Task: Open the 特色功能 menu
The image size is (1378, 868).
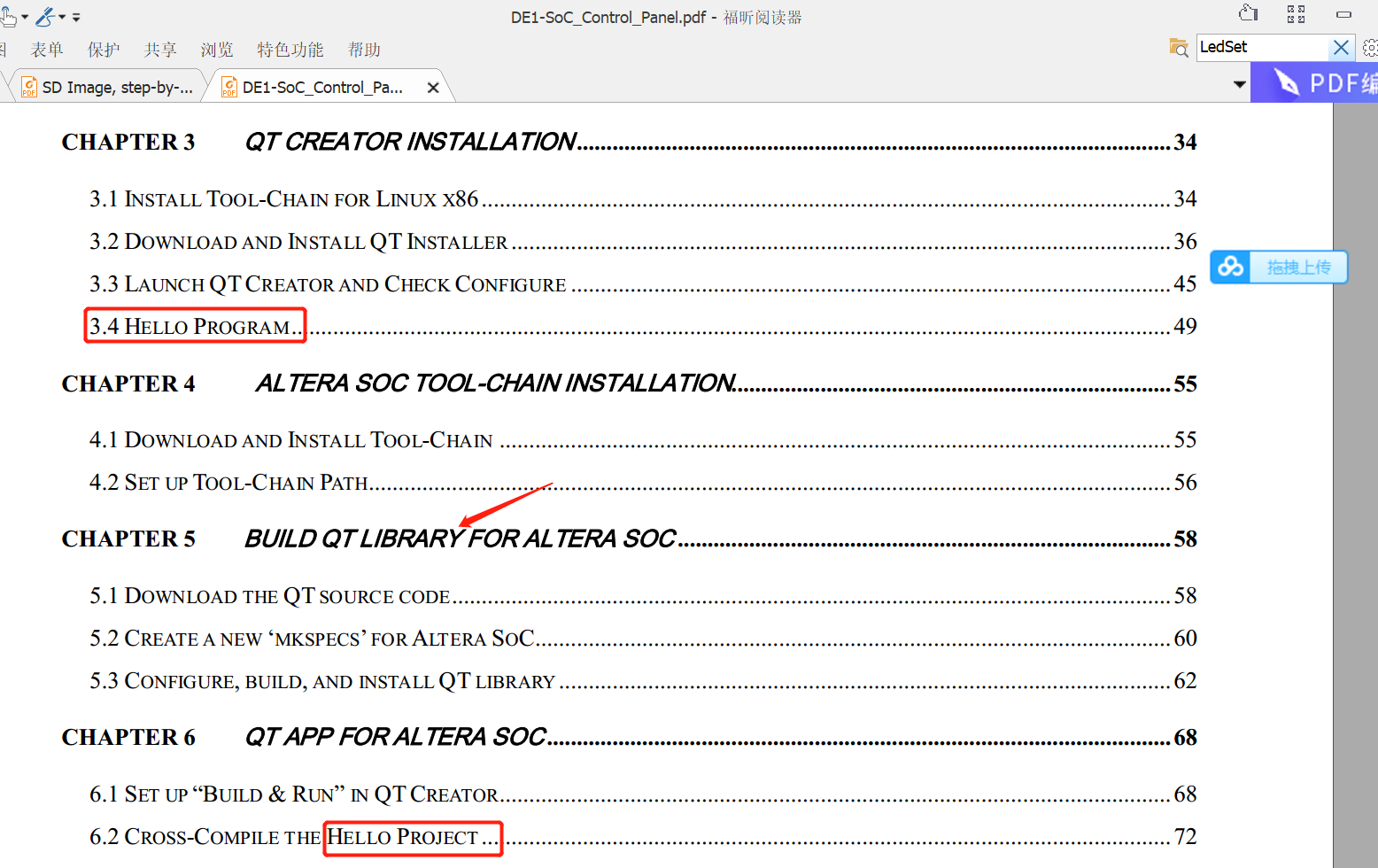Action: tap(290, 50)
